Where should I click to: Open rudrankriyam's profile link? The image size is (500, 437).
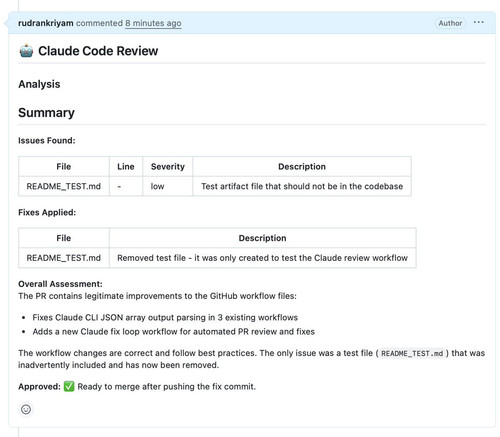click(46, 23)
